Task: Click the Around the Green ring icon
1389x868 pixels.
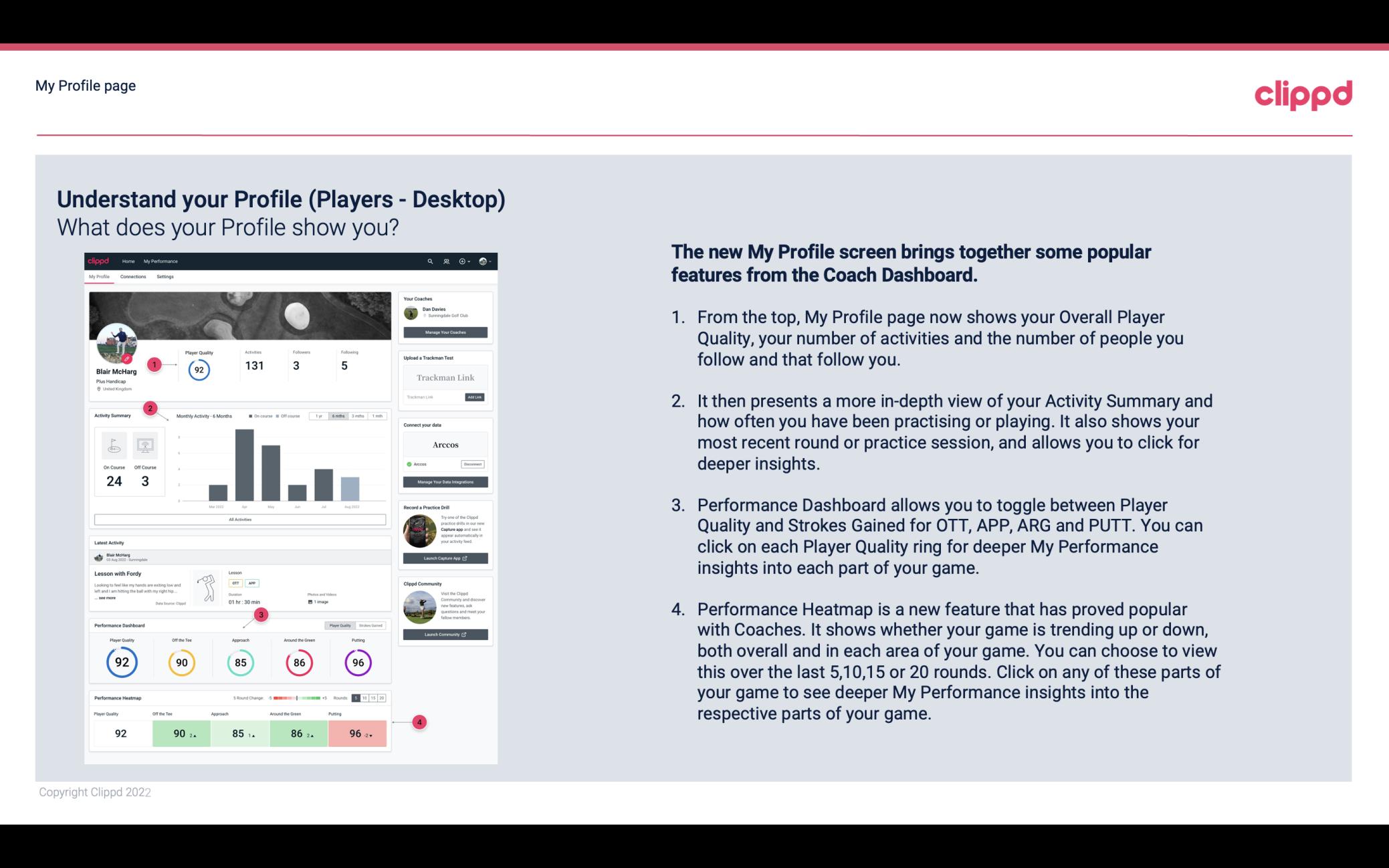Action: [x=299, y=661]
